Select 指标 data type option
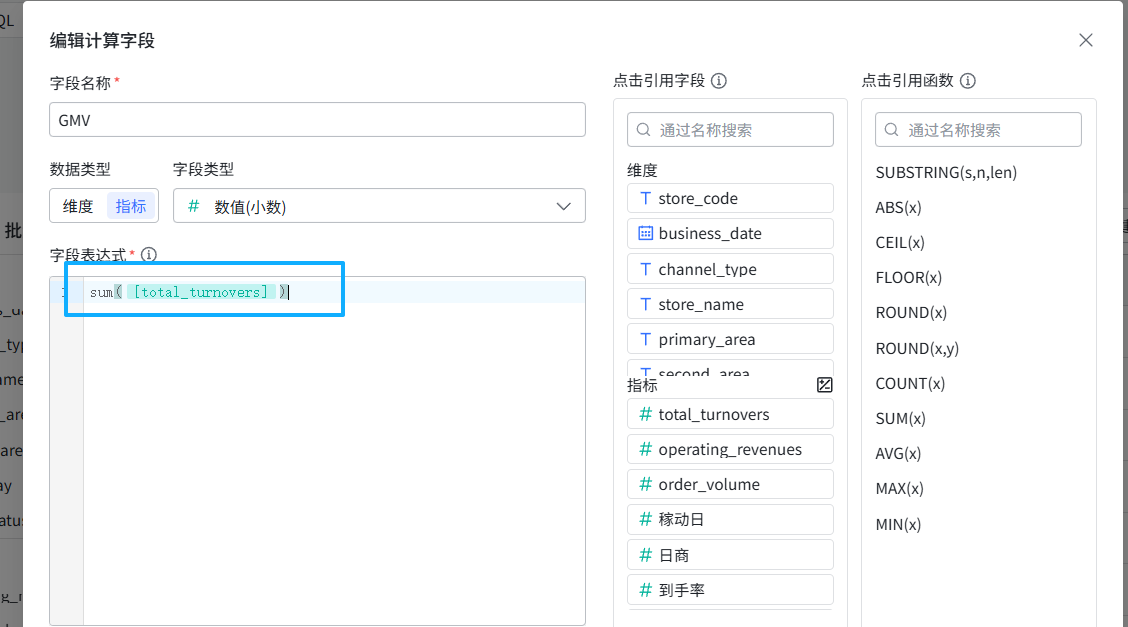Viewport: 1128px width, 627px height. [x=131, y=206]
